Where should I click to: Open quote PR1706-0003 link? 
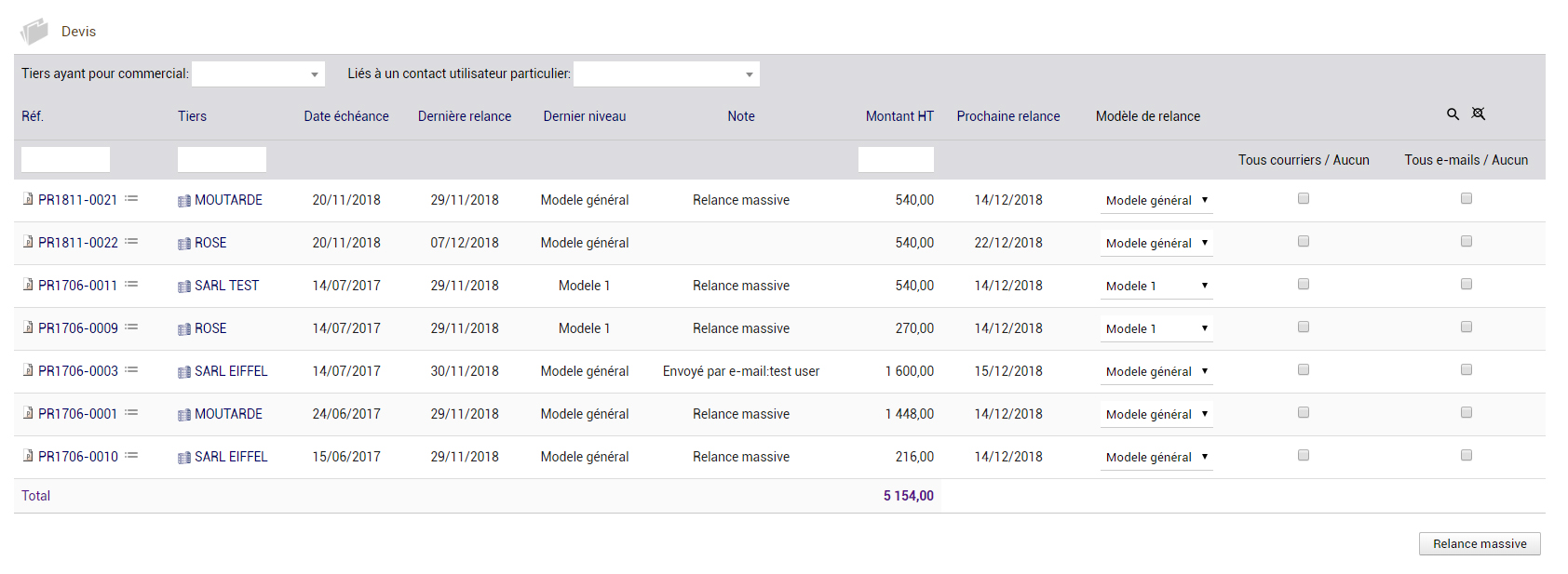click(78, 371)
